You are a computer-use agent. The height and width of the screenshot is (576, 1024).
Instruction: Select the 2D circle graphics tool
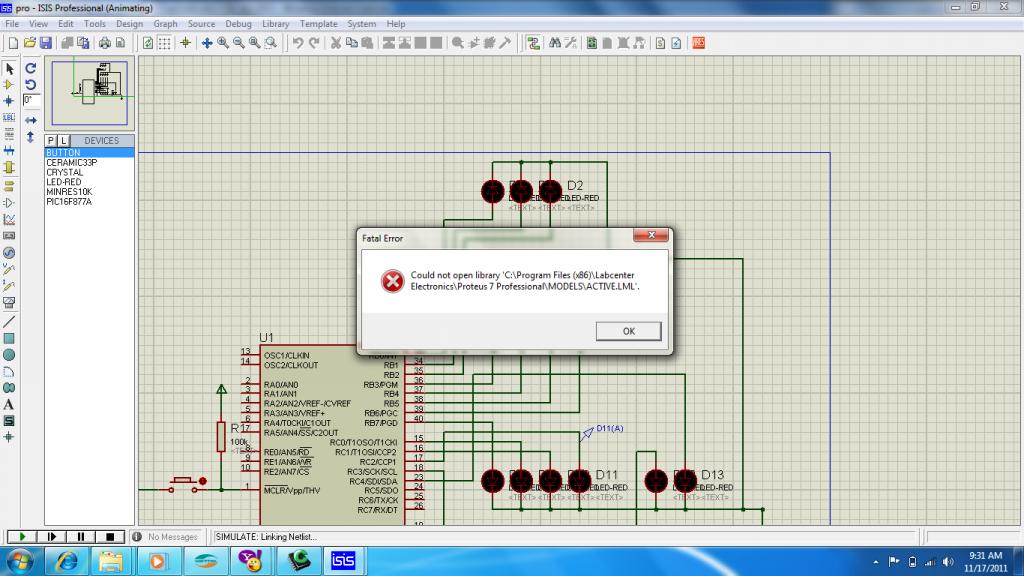(9, 355)
